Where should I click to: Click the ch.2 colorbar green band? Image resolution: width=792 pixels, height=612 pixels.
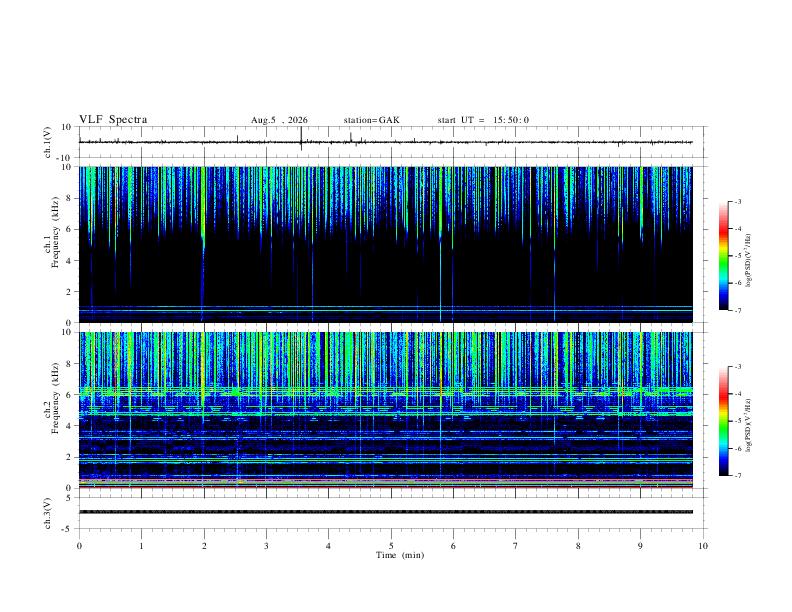[x=723, y=422]
